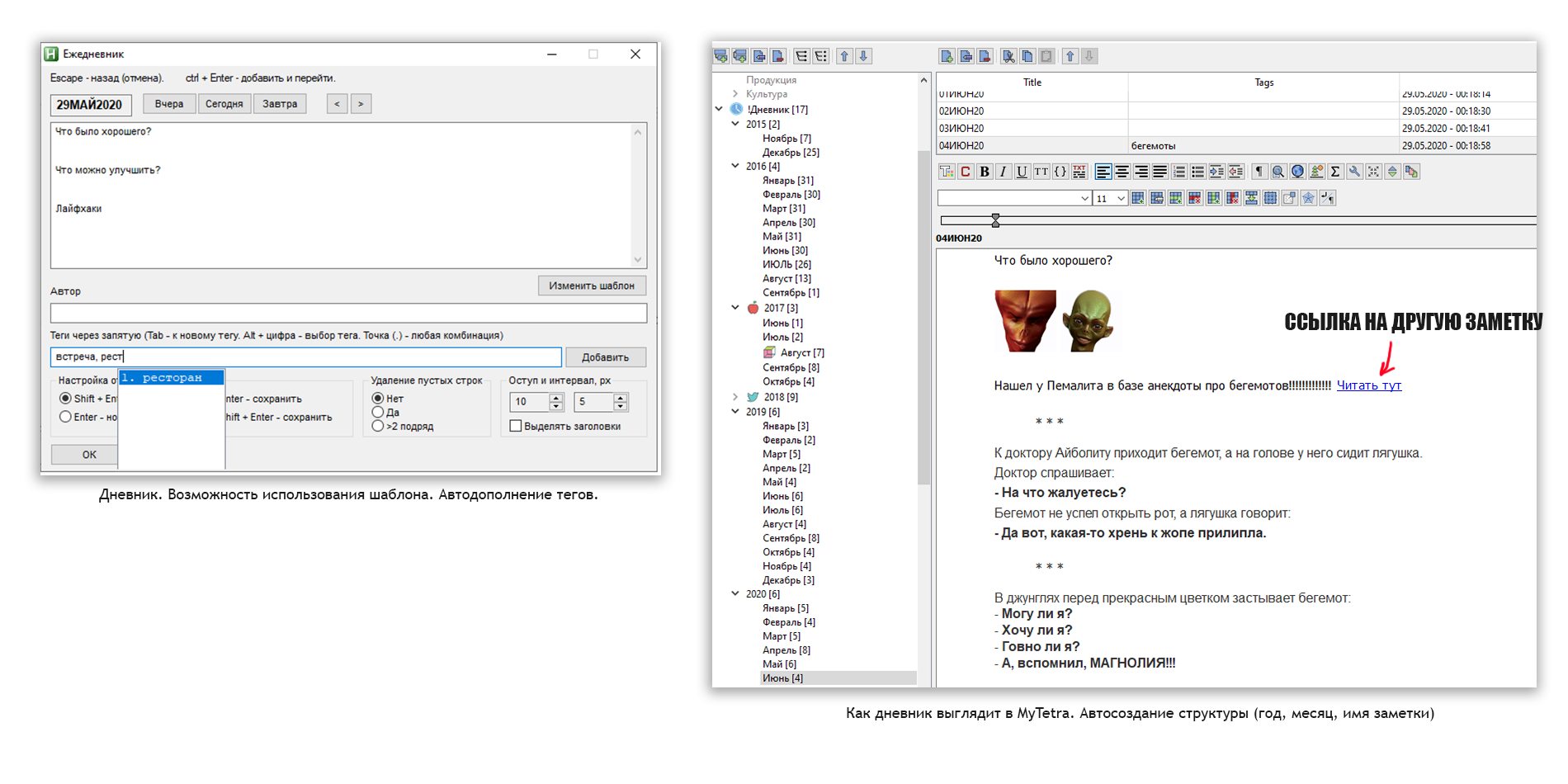Expand the 2018 branch in the tree
1568x784 pixels.
click(735, 397)
